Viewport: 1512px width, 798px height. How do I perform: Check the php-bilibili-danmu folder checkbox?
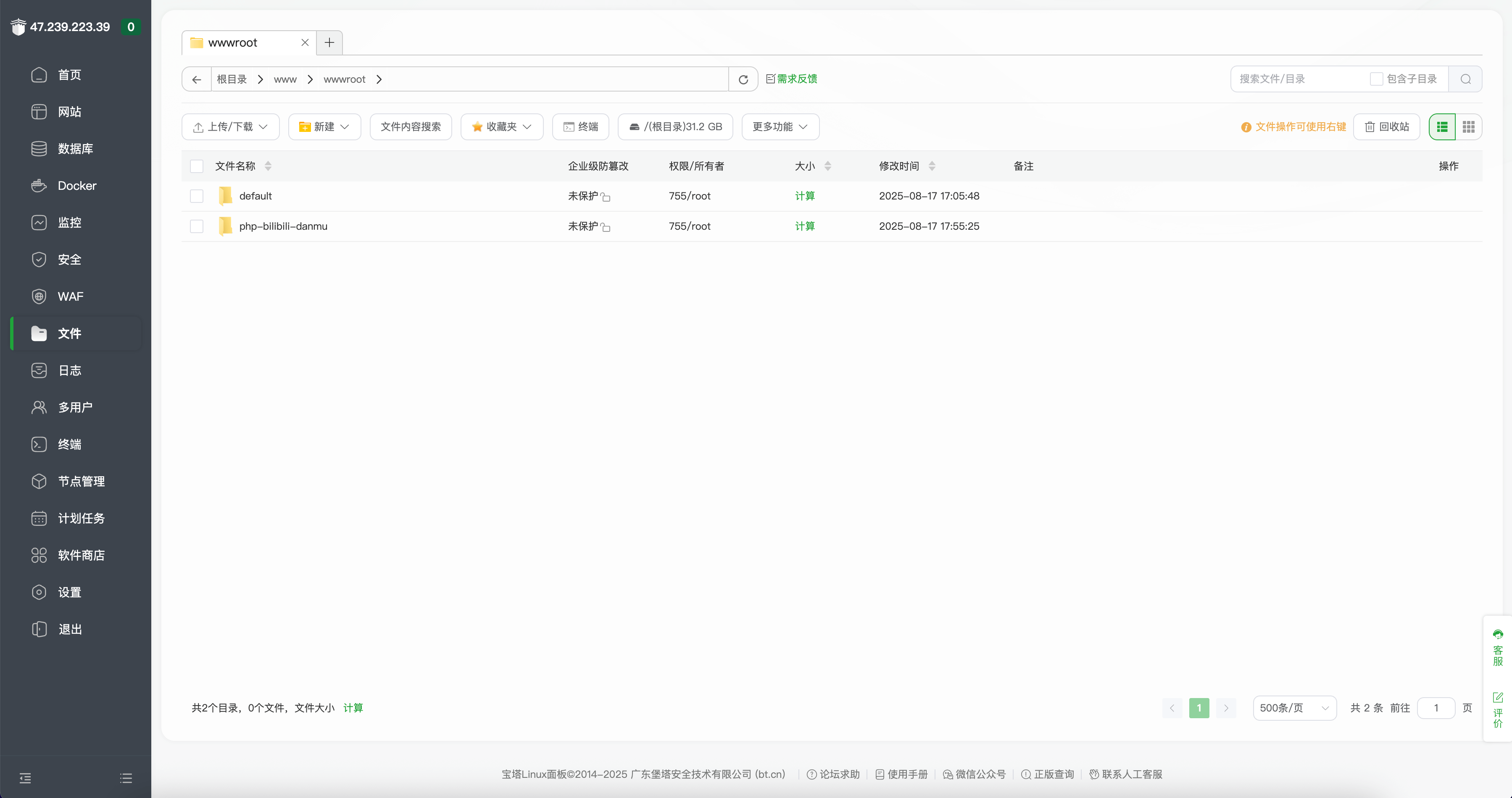[197, 226]
